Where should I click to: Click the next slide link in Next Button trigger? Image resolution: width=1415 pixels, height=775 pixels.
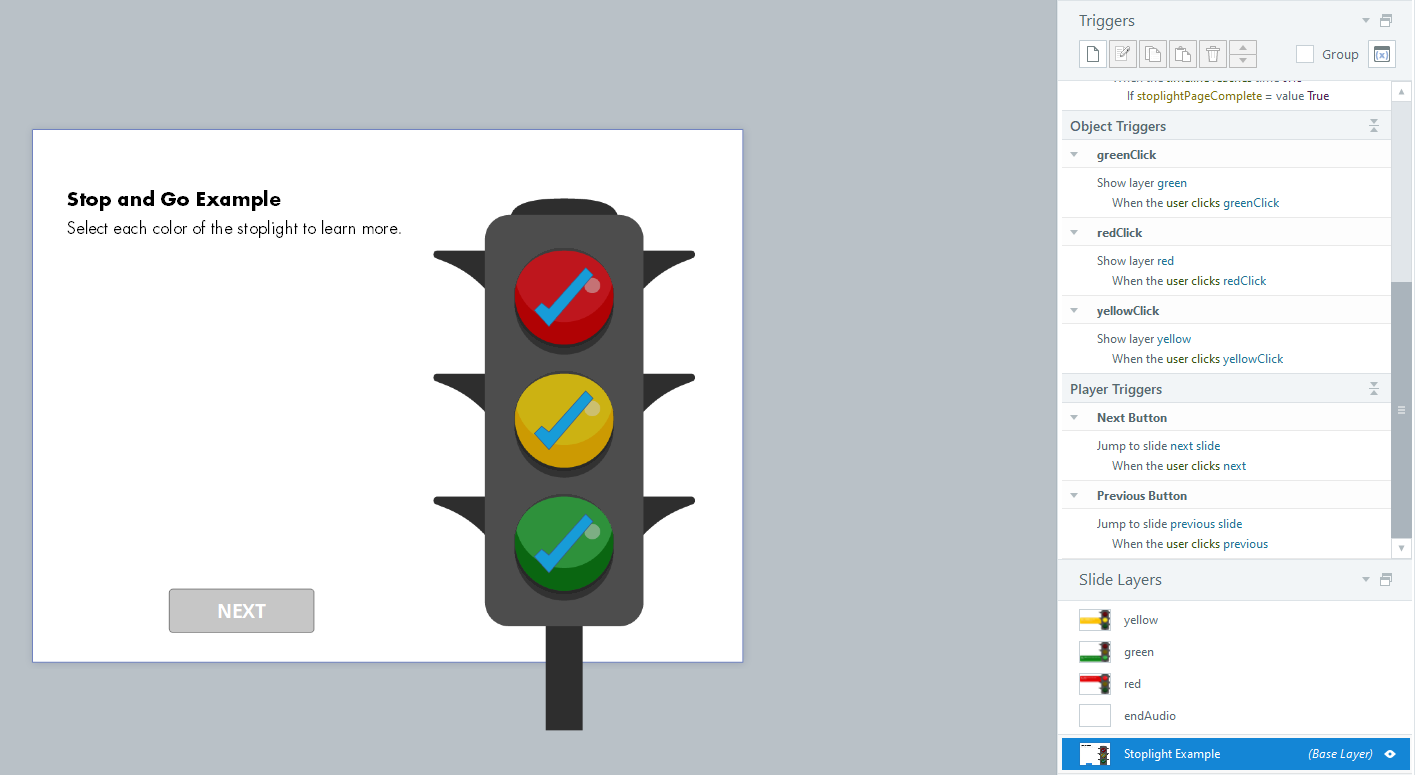point(1197,445)
